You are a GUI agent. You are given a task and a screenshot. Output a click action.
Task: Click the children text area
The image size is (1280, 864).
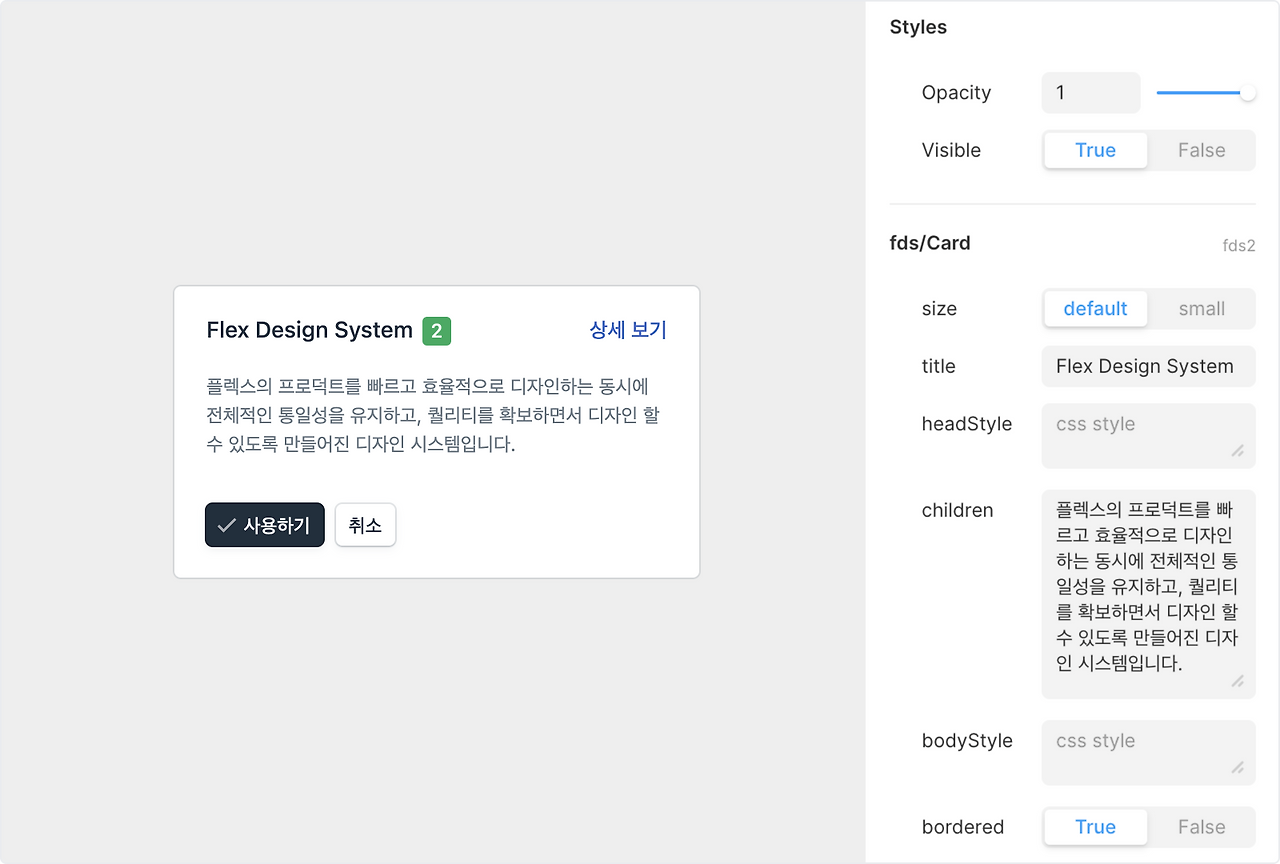1148,594
